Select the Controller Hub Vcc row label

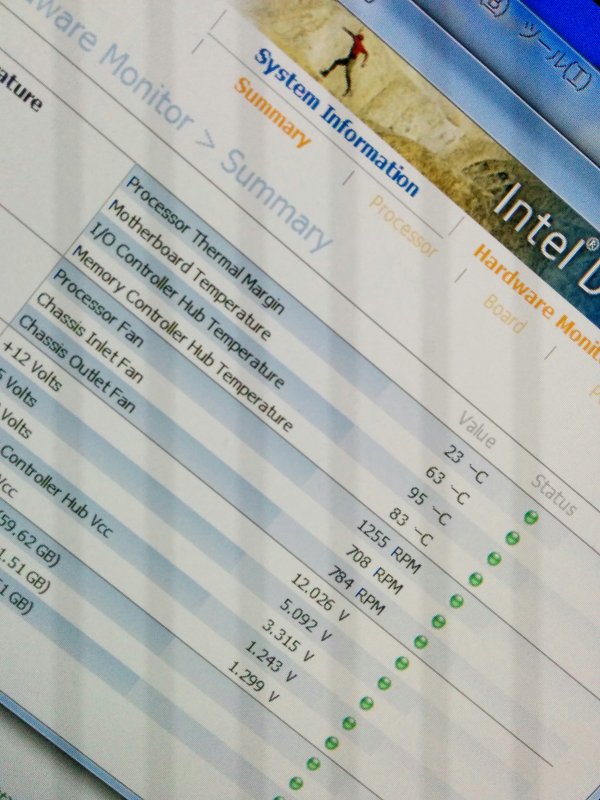56,492
